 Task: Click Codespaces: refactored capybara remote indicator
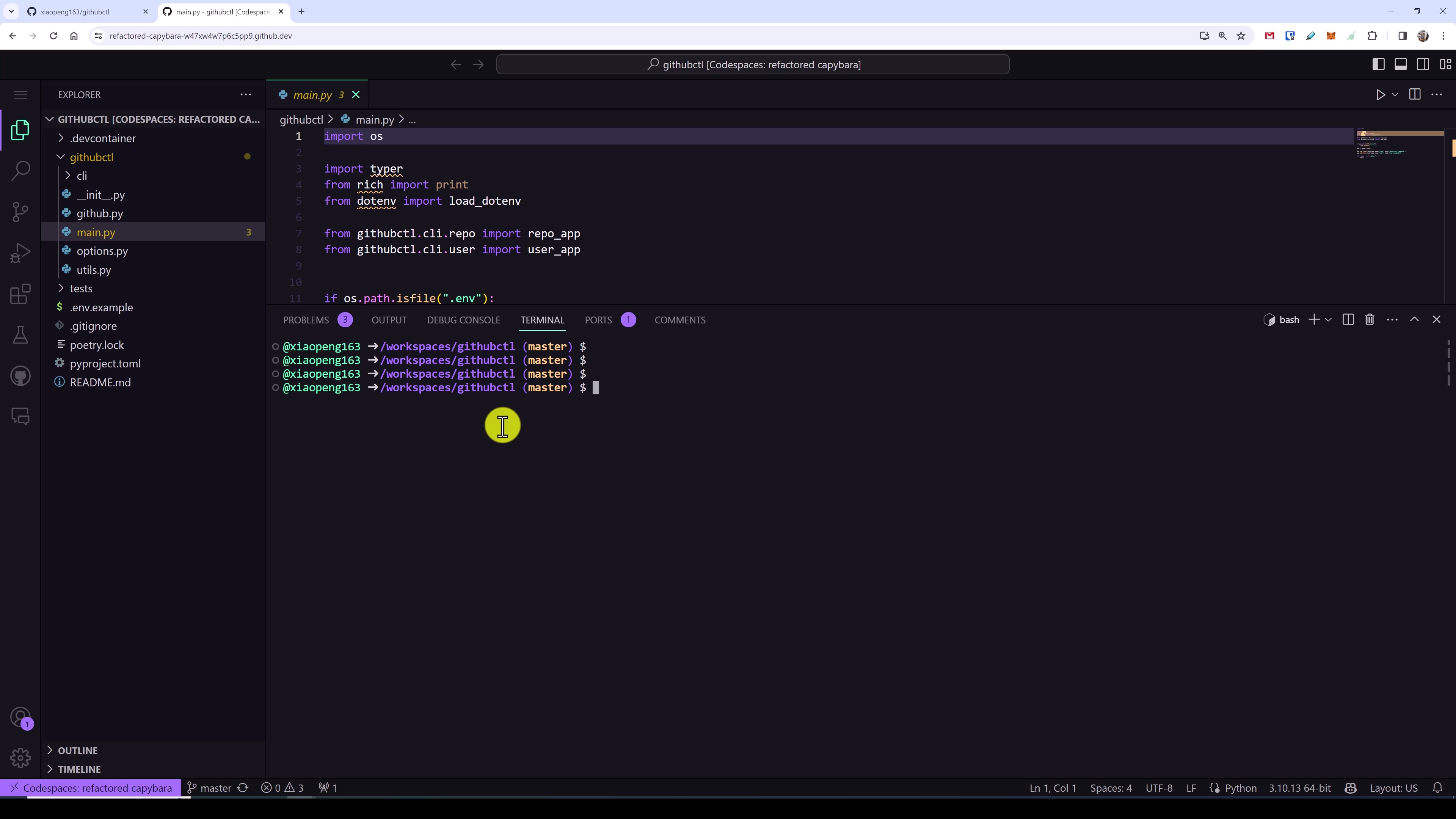click(x=91, y=788)
